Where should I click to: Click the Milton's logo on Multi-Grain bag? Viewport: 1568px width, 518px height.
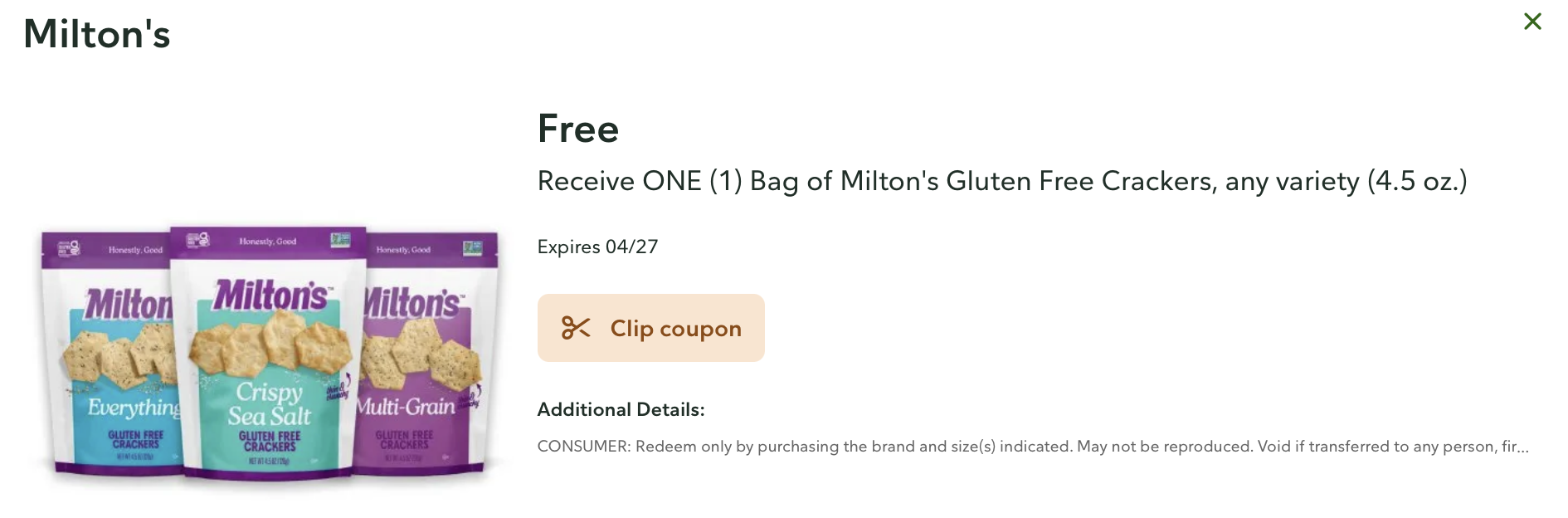pos(412,303)
